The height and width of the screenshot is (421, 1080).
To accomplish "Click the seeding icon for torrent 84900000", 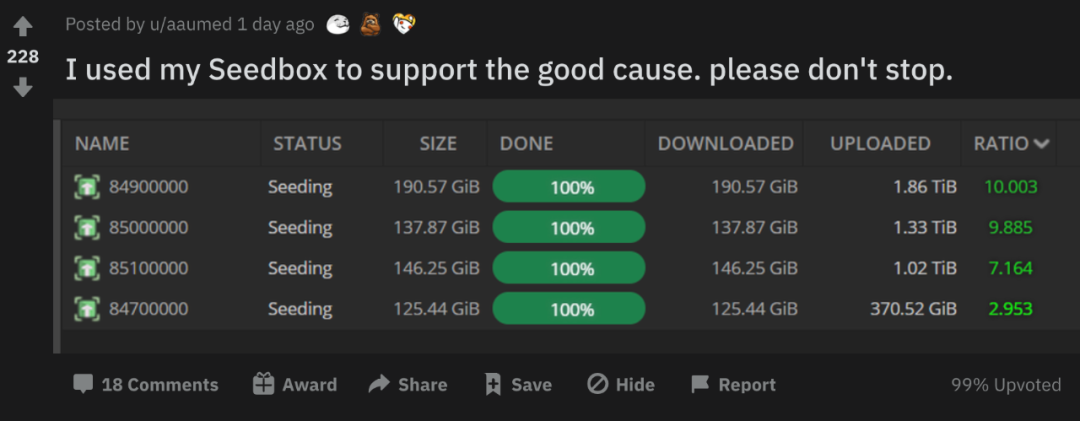I will click(88, 187).
